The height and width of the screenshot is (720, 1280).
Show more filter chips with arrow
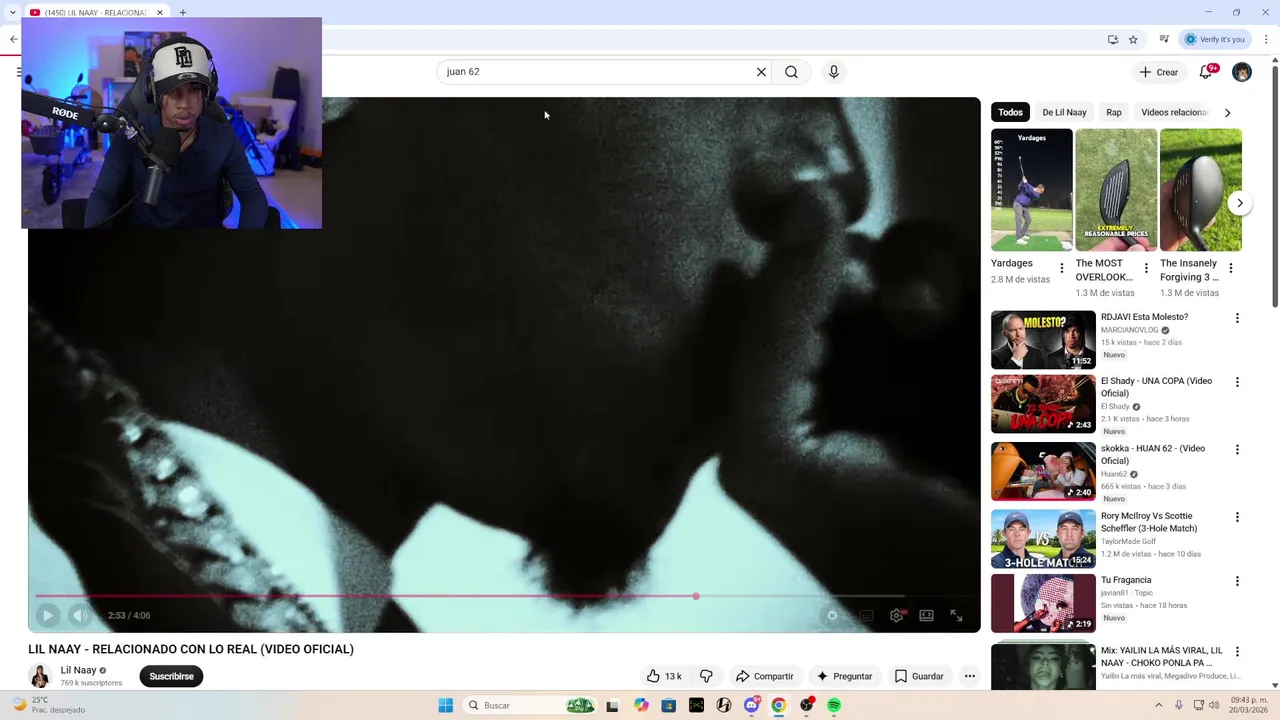click(x=1228, y=112)
